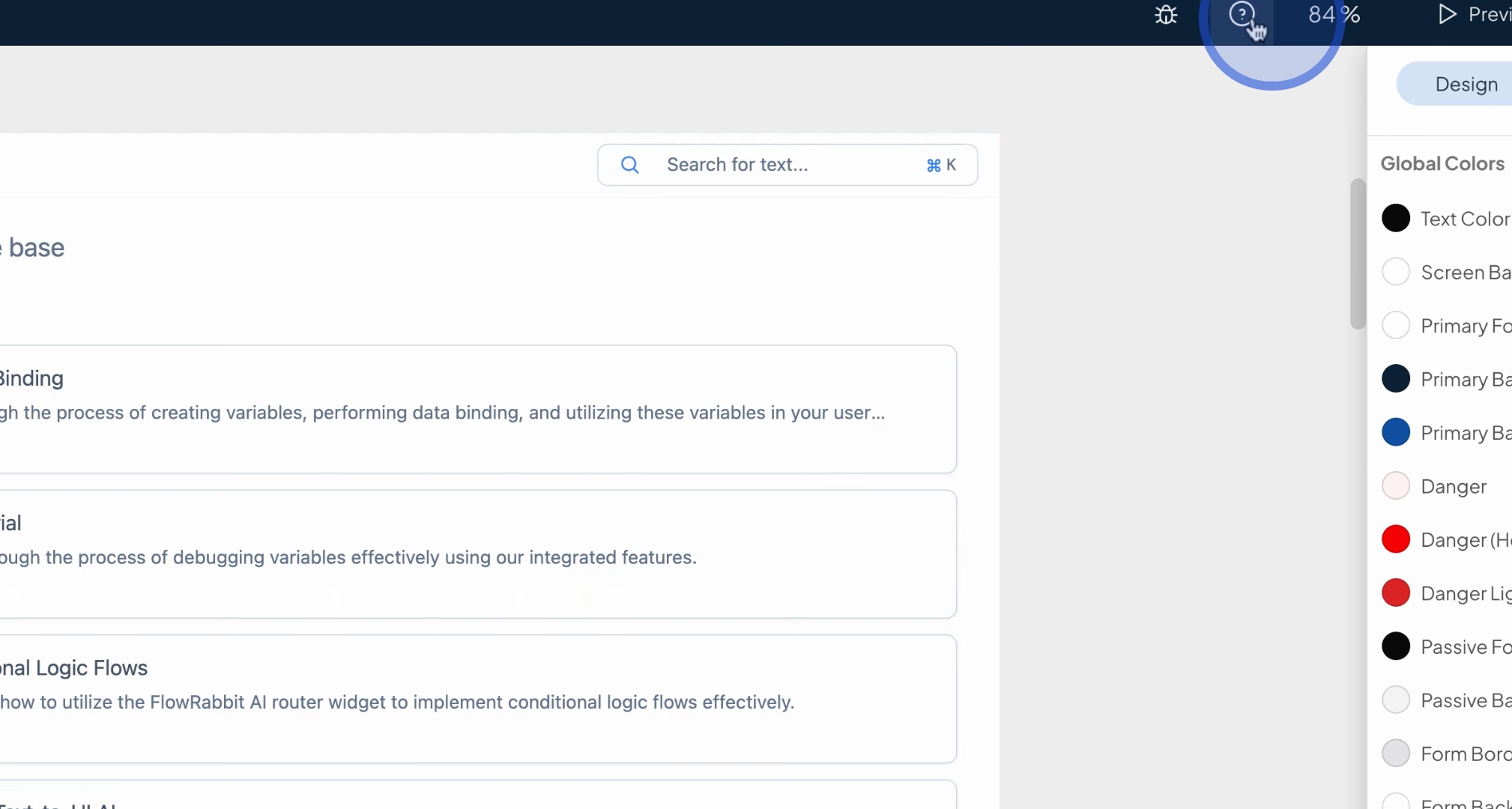
Task: Select the Danger Lig... red swatch
Action: [1396, 593]
